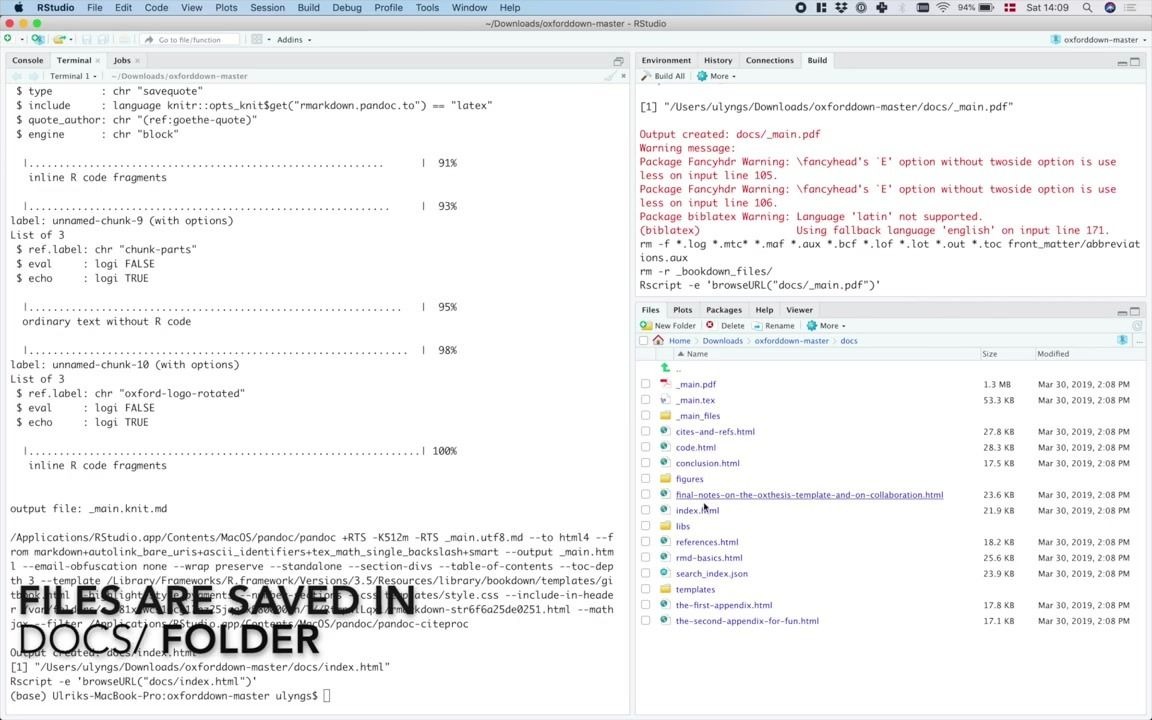Tick the checkbox beside _main_files folder
This screenshot has width=1152, height=720.
click(645, 415)
